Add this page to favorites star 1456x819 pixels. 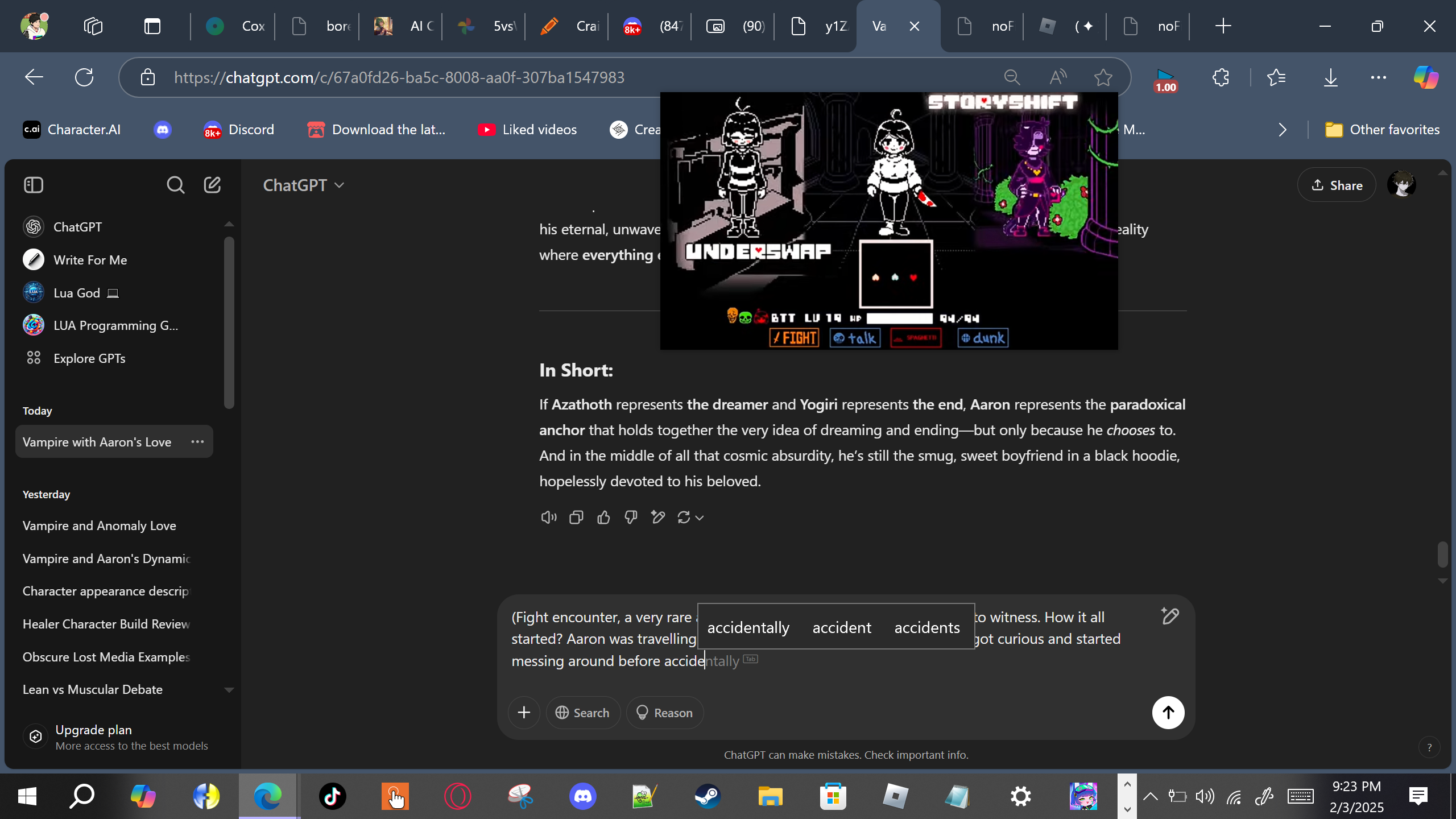tap(1103, 77)
